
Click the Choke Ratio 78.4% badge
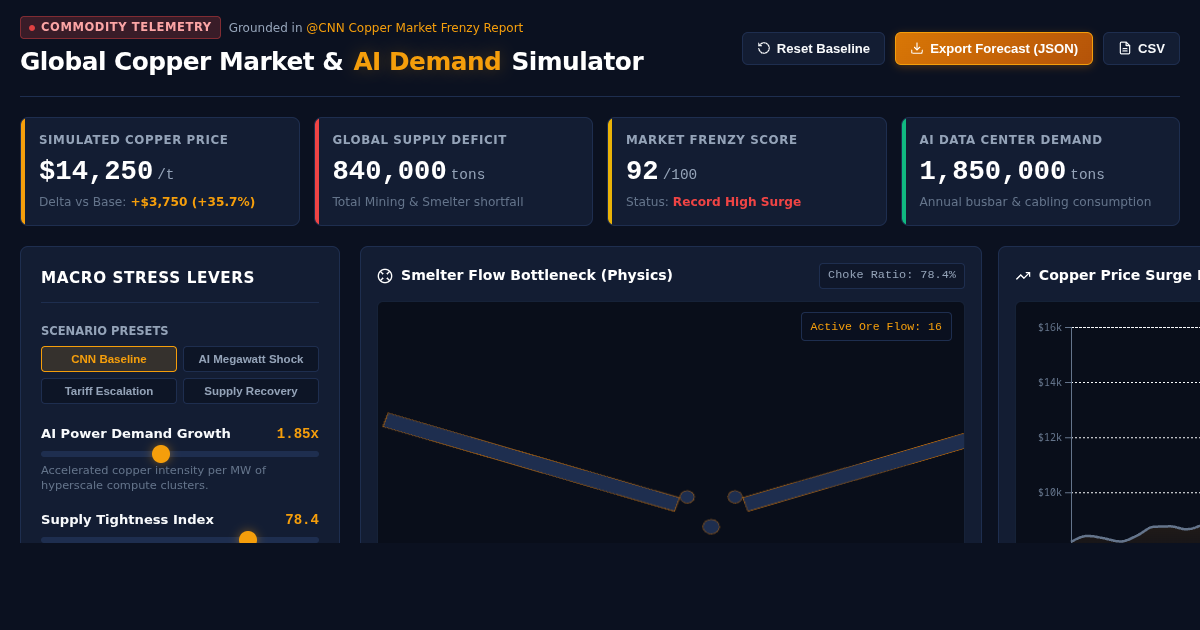click(x=892, y=275)
